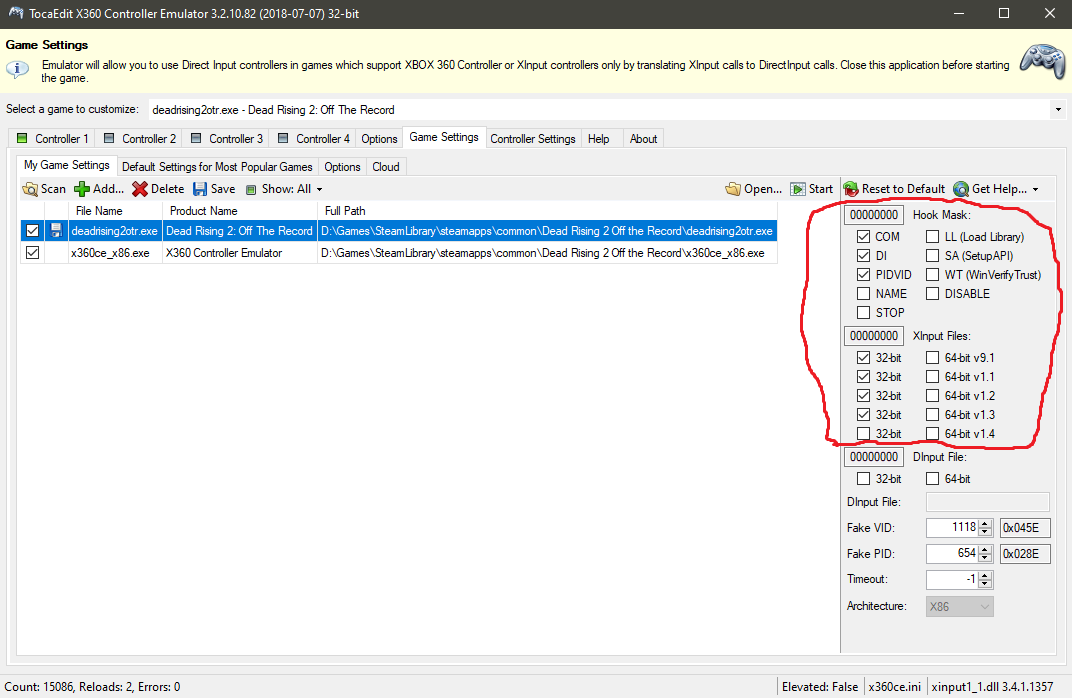Screen dimensions: 1072x698
Task: Toggle the PIDVID hook checkbox
Action: coord(863,275)
